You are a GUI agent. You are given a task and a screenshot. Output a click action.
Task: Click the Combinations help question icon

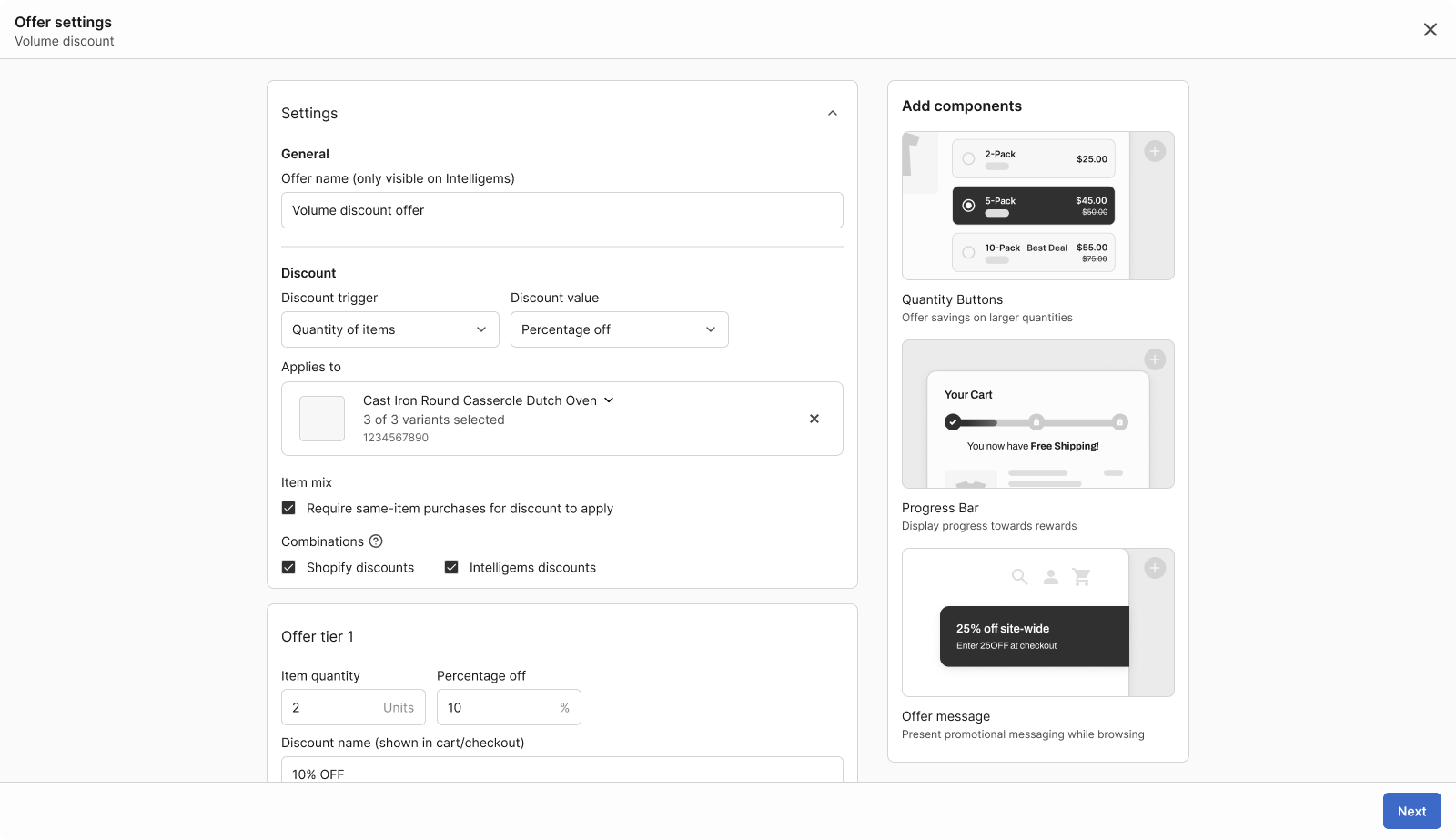pyautogui.click(x=376, y=541)
